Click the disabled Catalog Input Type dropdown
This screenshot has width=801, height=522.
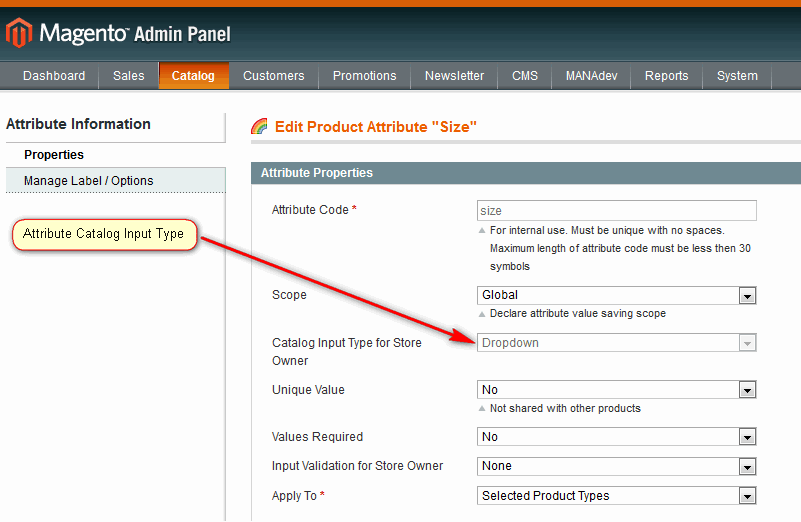(x=617, y=343)
